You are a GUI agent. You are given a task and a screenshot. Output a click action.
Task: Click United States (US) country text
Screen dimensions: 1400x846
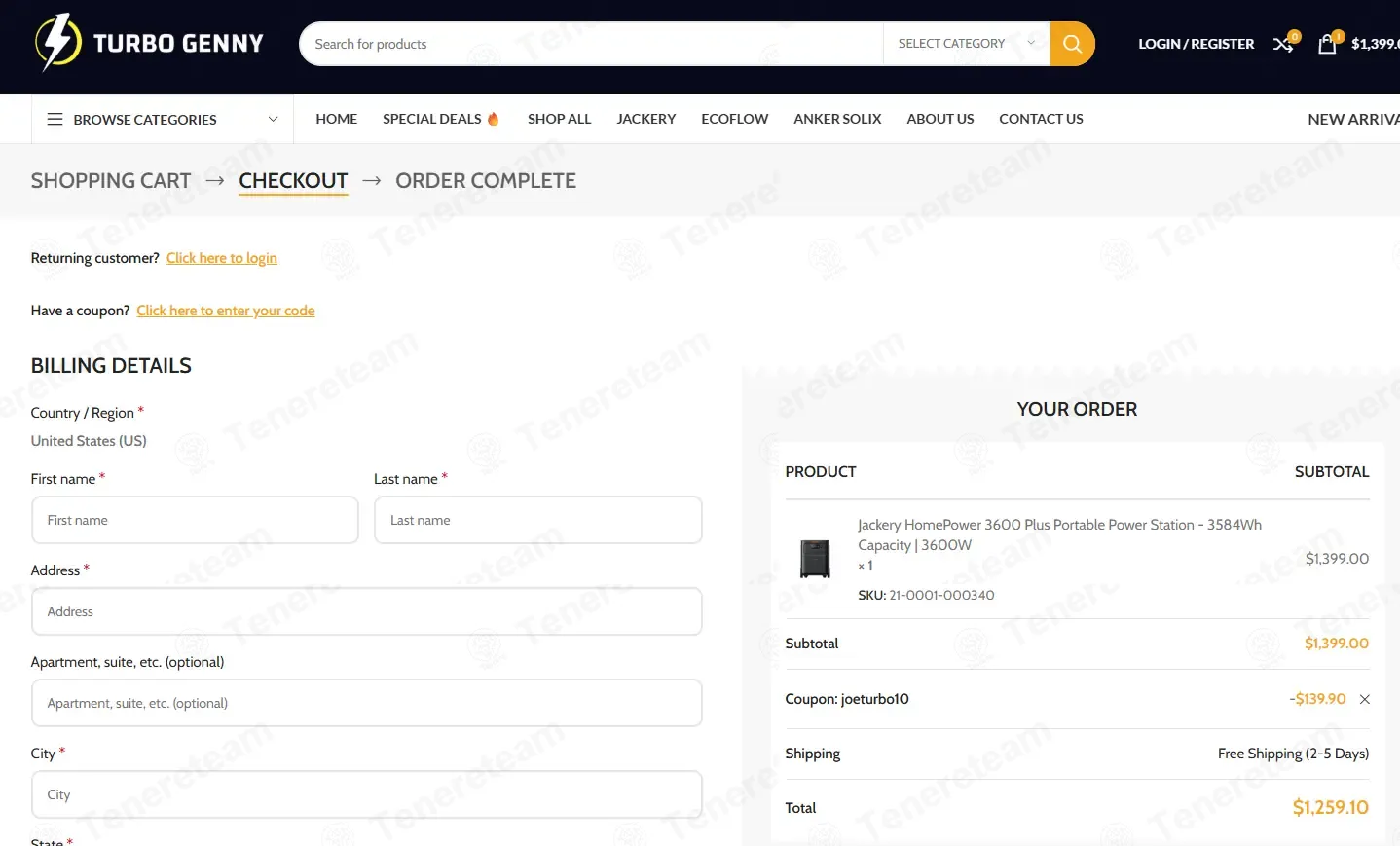coord(89,441)
